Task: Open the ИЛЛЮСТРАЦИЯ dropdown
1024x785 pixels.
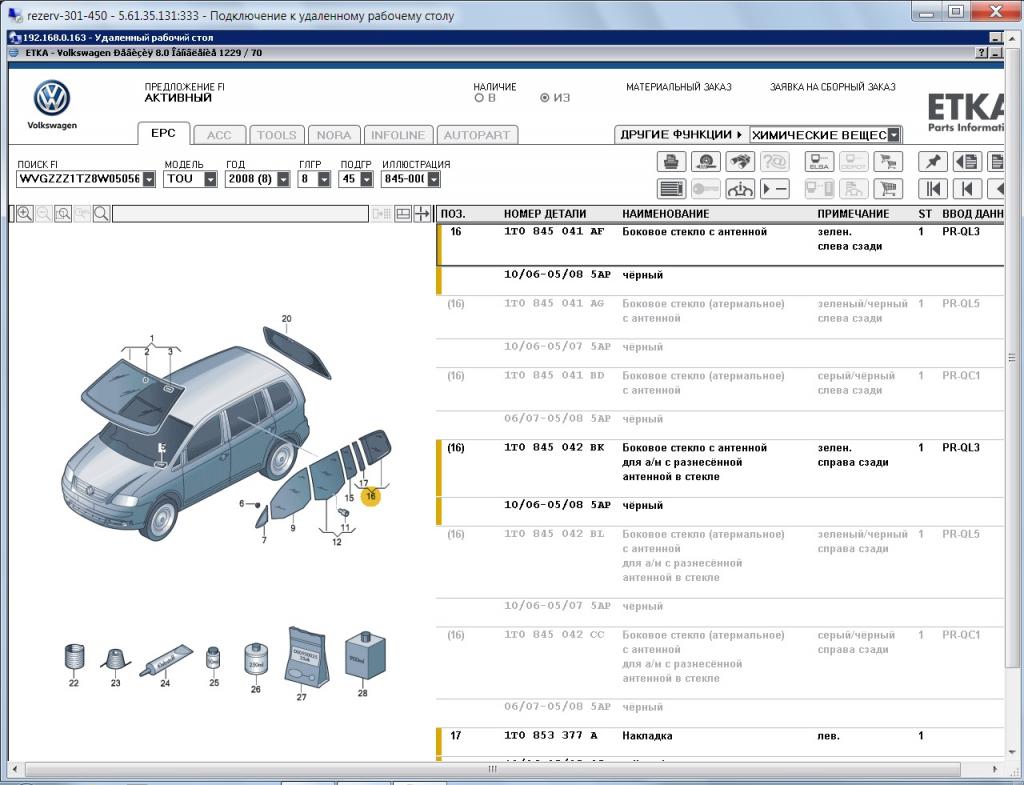Action: point(434,179)
